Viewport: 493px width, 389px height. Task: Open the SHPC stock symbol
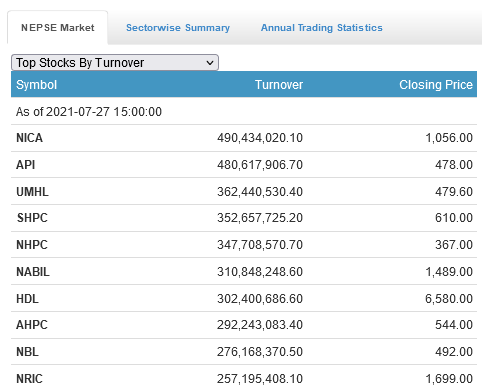point(32,218)
